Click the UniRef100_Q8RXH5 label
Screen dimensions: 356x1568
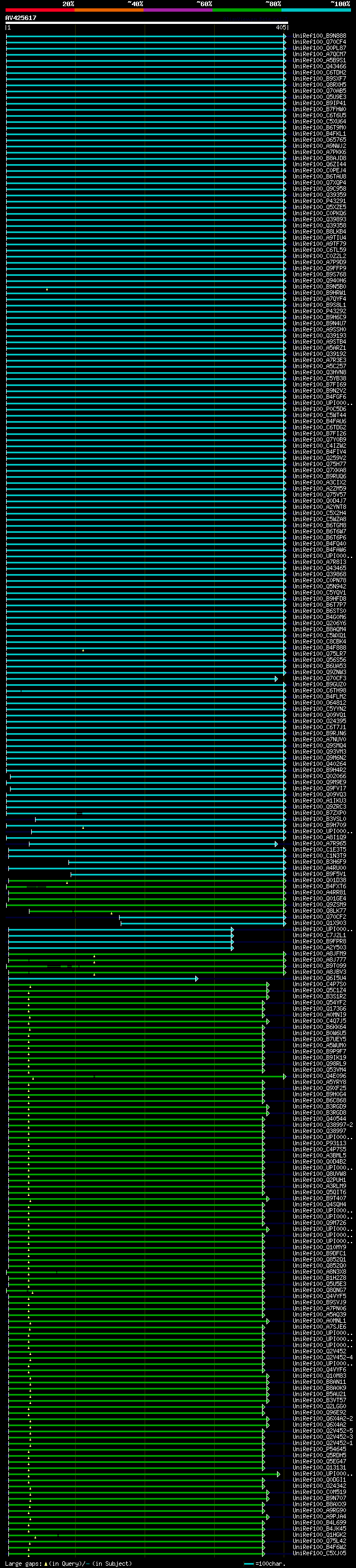(319, 85)
